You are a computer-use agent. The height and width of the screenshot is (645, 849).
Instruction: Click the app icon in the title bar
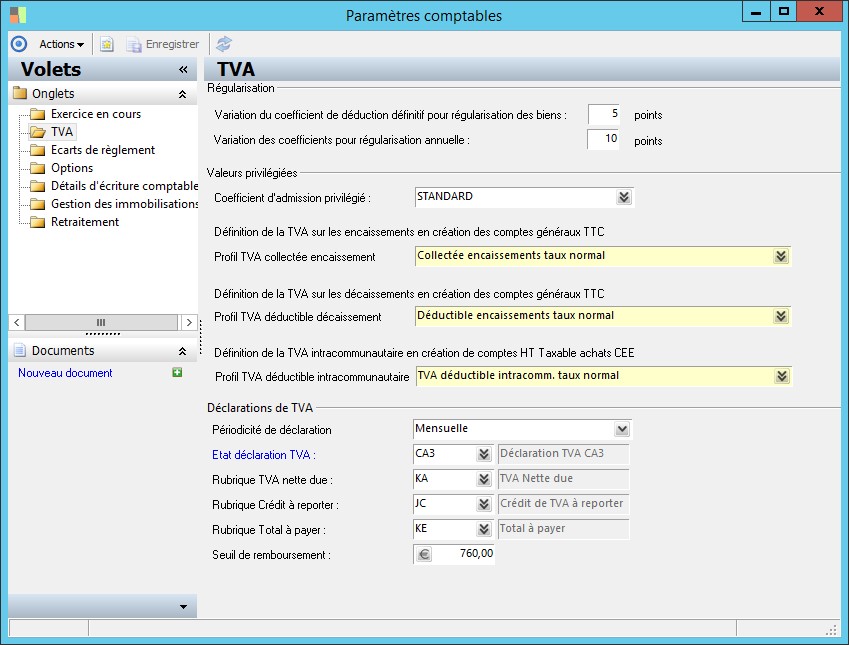(x=18, y=14)
